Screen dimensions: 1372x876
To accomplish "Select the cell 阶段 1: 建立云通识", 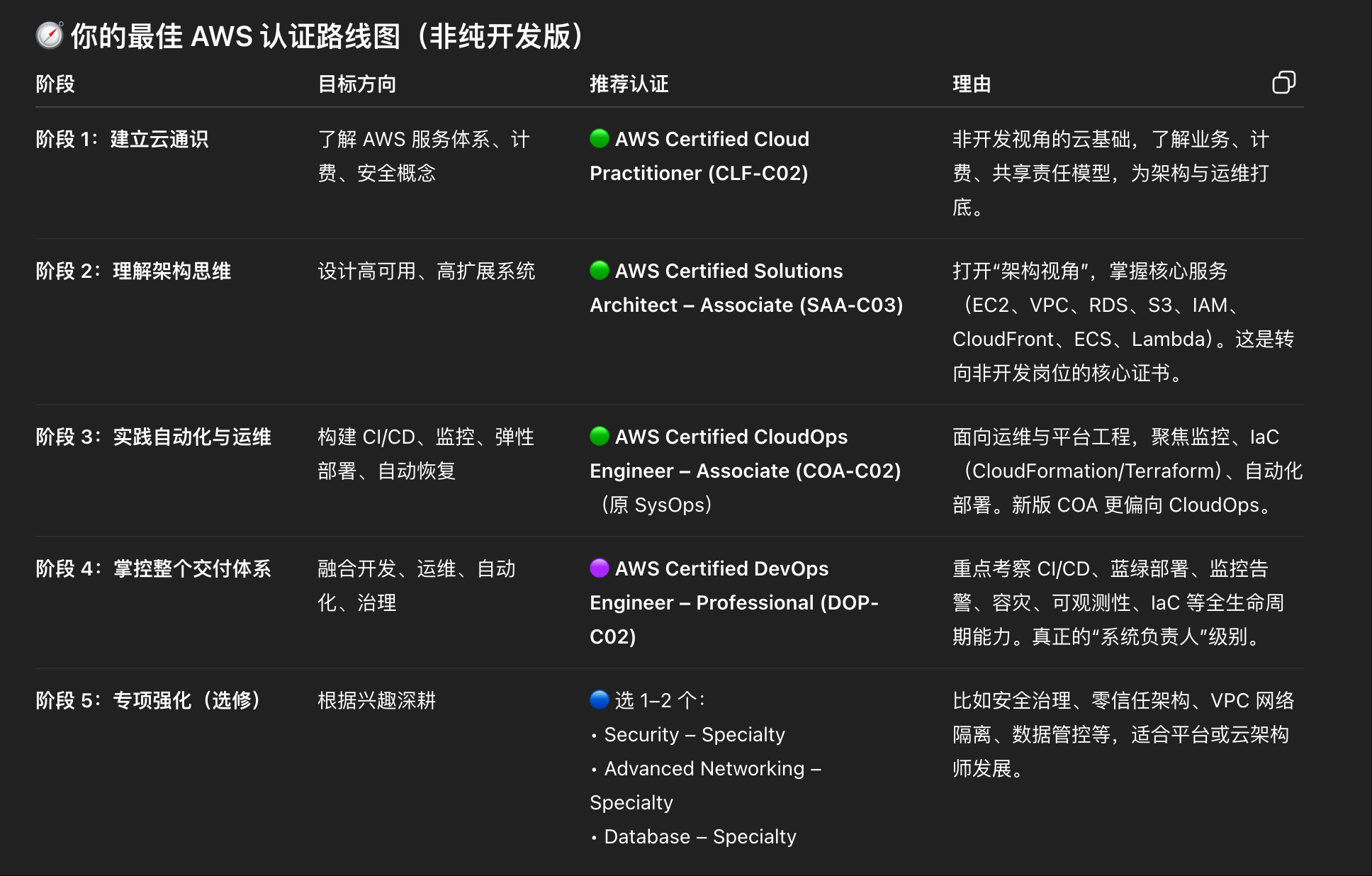I will tap(122, 139).
